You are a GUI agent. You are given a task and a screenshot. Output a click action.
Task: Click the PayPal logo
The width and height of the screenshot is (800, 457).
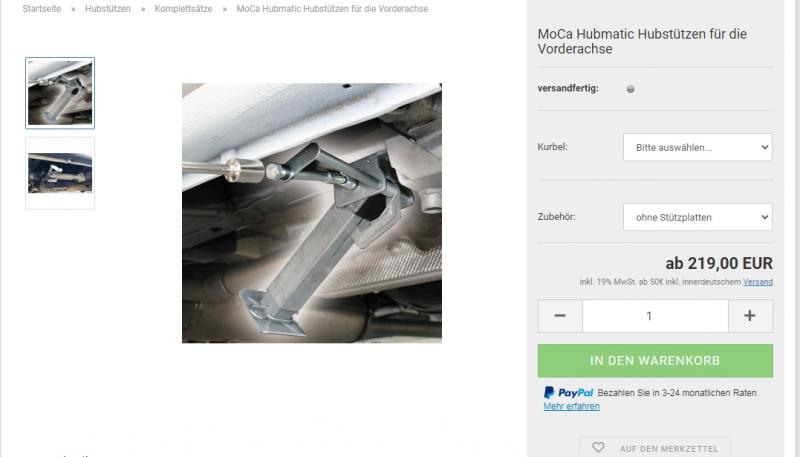point(568,392)
